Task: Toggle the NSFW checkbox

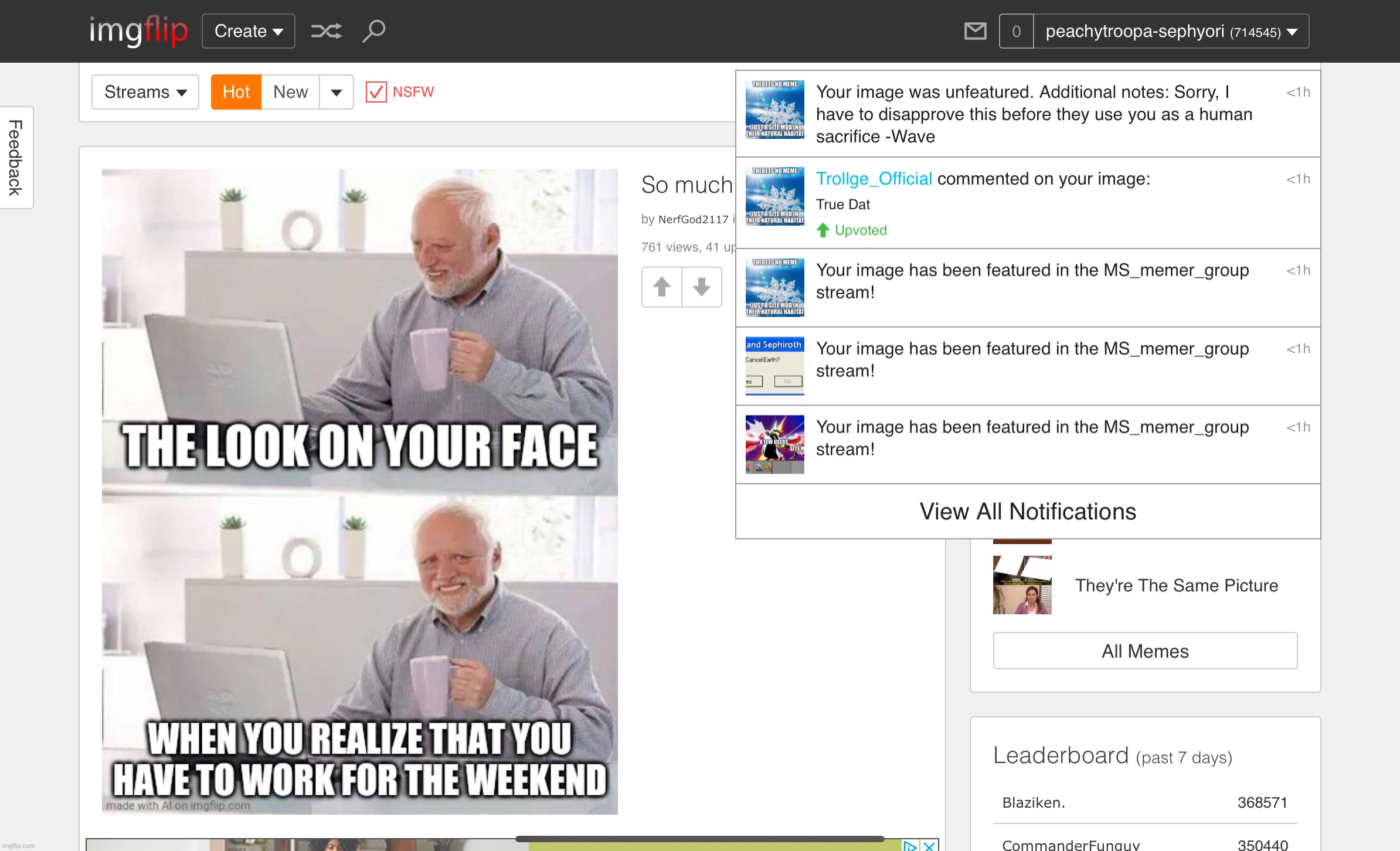Action: 376,92
